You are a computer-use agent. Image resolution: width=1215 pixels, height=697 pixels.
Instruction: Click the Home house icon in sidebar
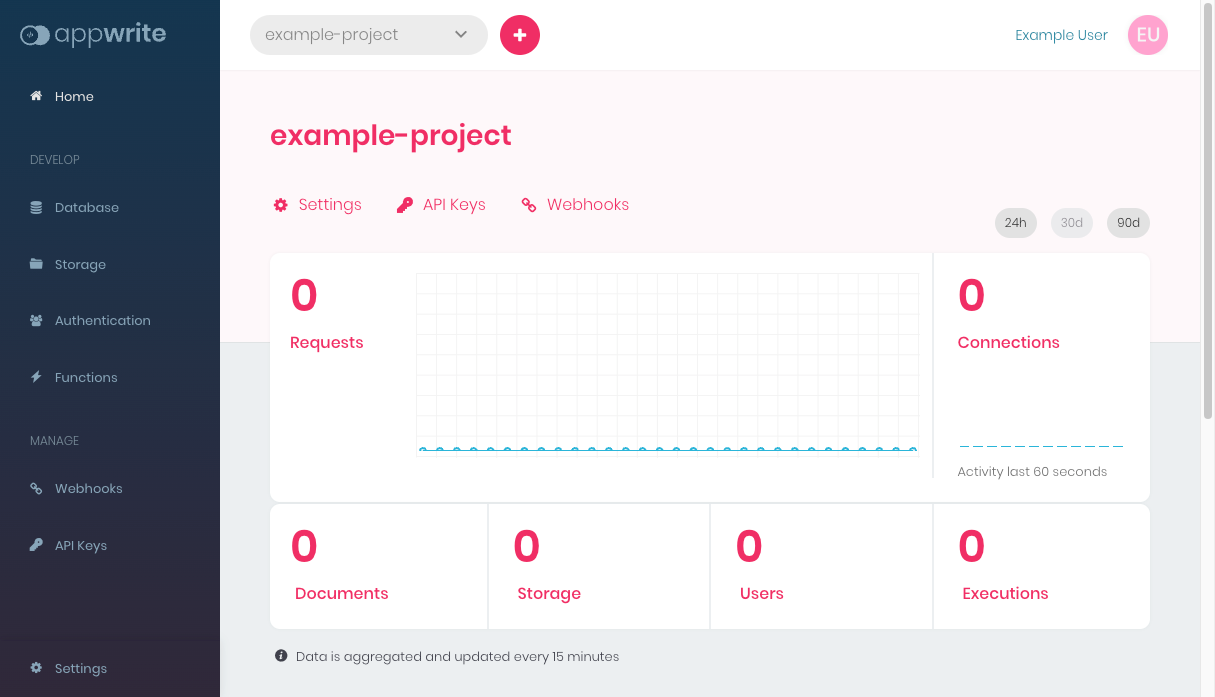tap(36, 96)
